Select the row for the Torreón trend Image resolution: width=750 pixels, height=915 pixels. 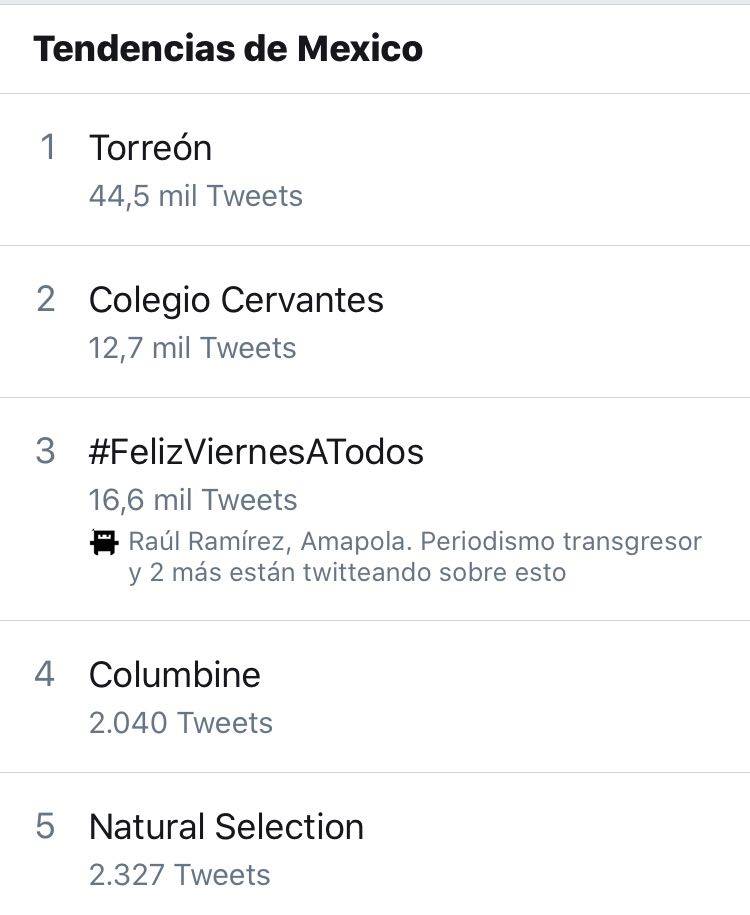pos(375,170)
